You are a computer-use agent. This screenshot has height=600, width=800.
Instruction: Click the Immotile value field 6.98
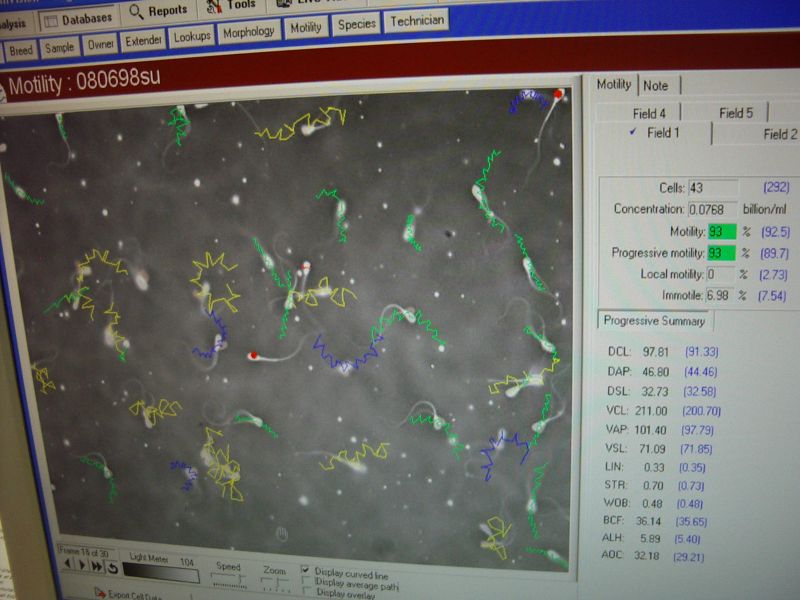click(x=719, y=295)
